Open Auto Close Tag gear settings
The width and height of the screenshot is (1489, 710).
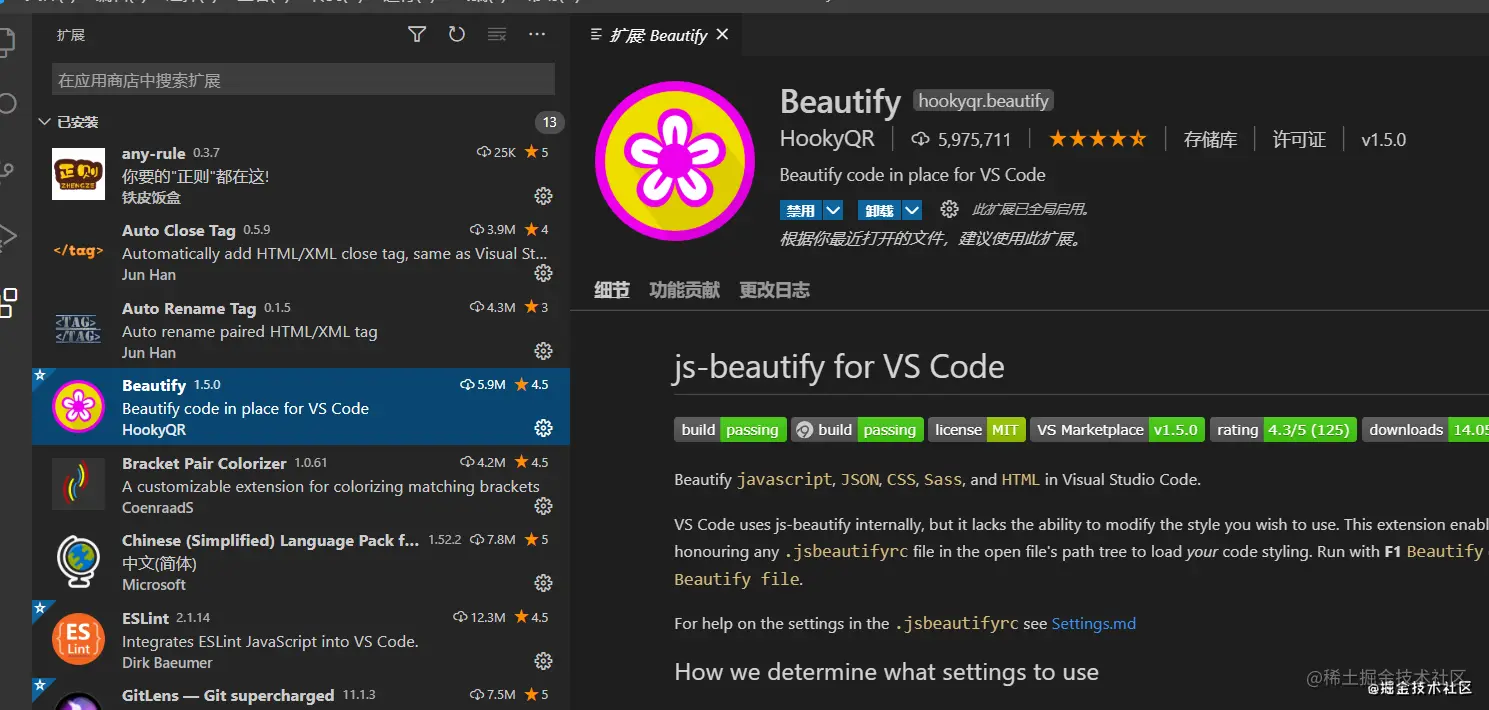coord(543,273)
